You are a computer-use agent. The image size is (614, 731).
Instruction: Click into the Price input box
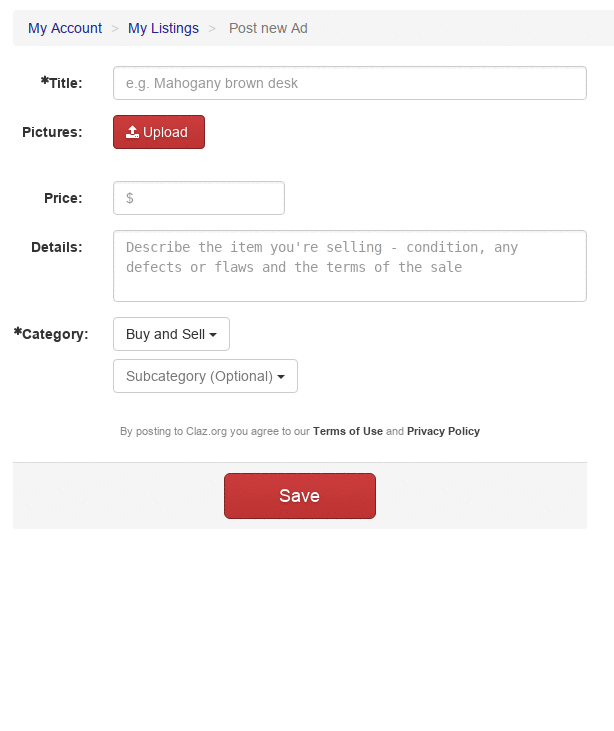pyautogui.click(x=199, y=198)
